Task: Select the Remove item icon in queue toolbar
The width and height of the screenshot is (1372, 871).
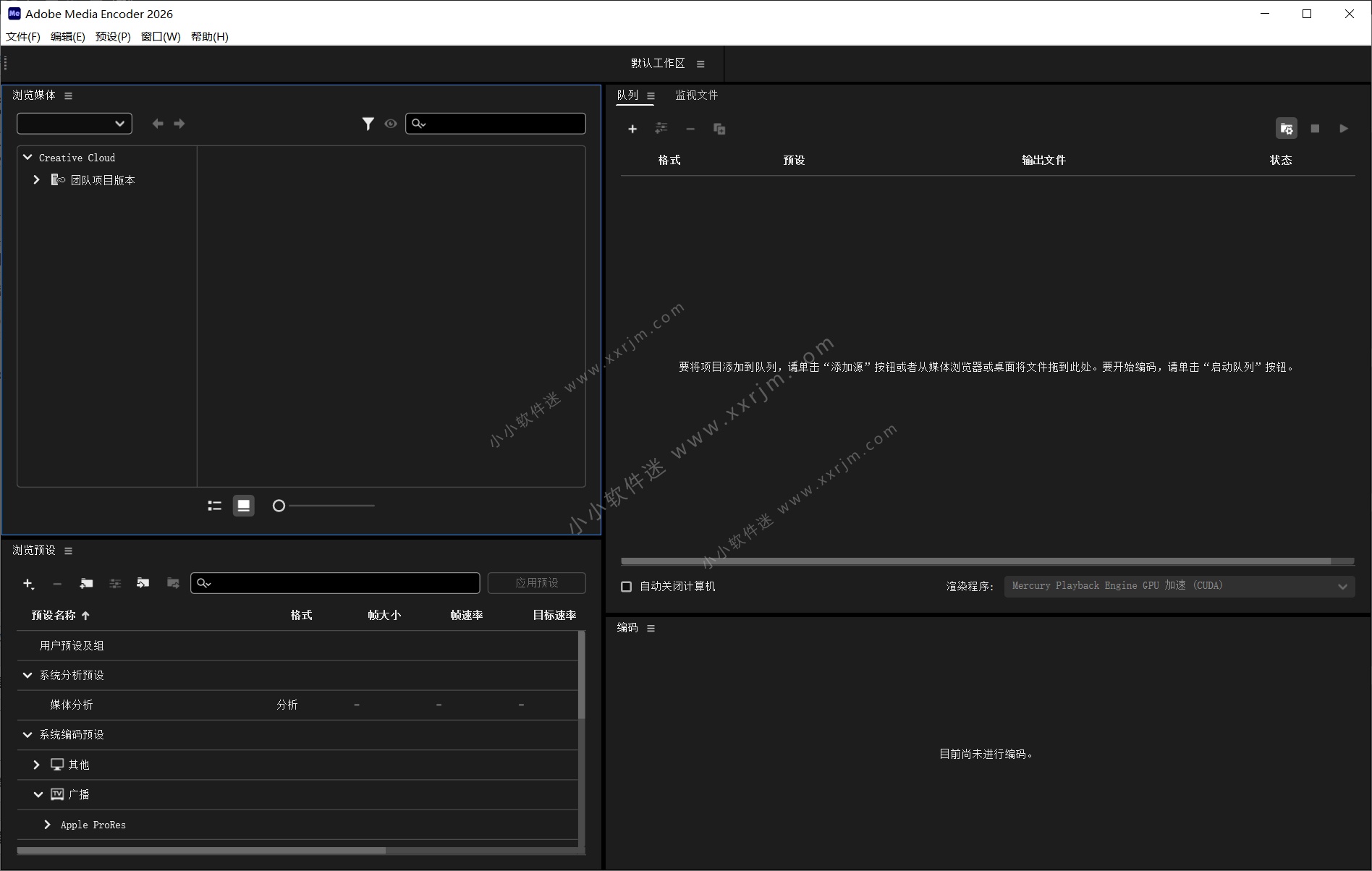Action: click(x=690, y=129)
